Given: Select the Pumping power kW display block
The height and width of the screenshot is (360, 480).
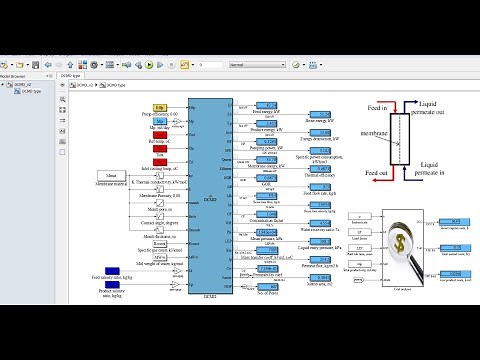Looking at the screenshot, I should coord(267,142).
